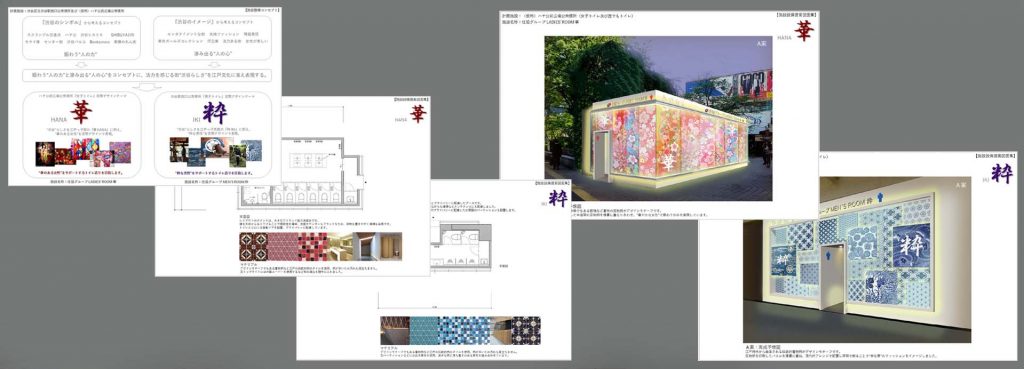Click the red 華 logo on ladies' floor plan page
Viewport: 1024px width, 369px height.
(x=418, y=114)
